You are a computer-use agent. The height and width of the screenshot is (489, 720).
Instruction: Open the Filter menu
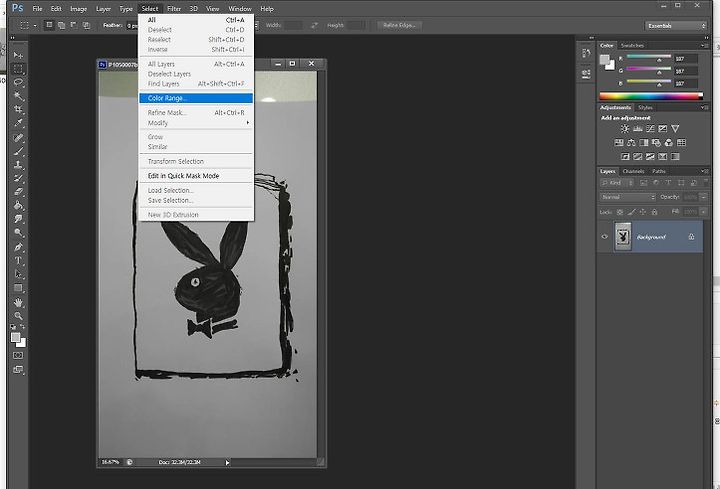pos(174,9)
